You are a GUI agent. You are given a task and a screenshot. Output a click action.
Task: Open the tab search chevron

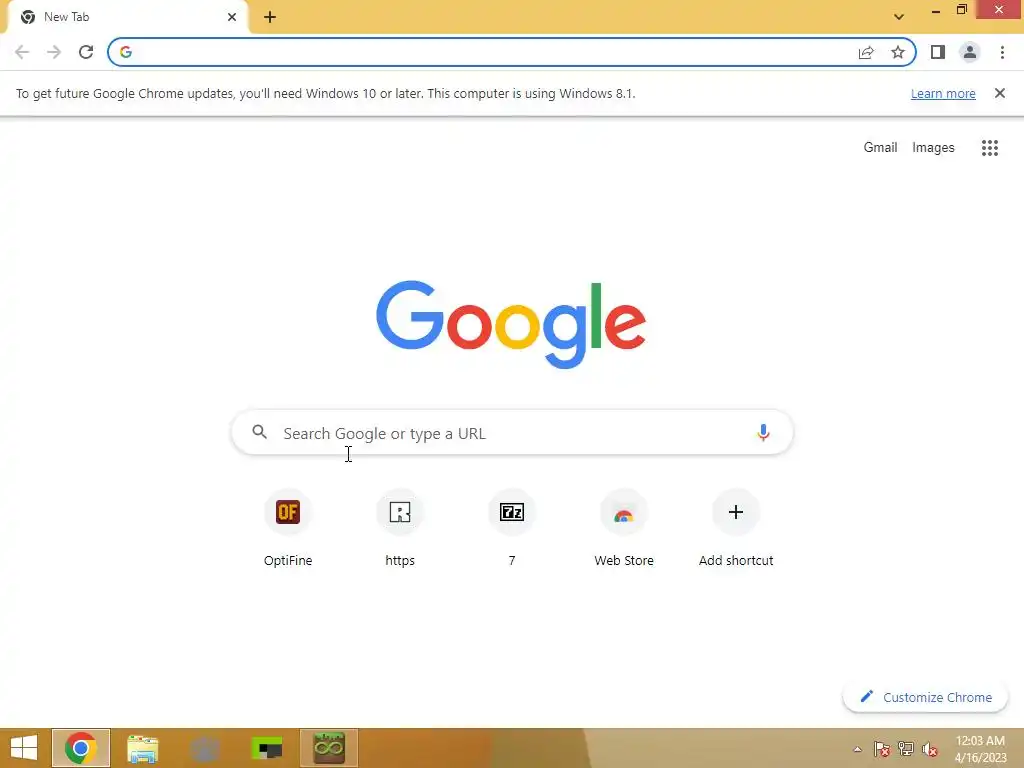pyautogui.click(x=899, y=17)
